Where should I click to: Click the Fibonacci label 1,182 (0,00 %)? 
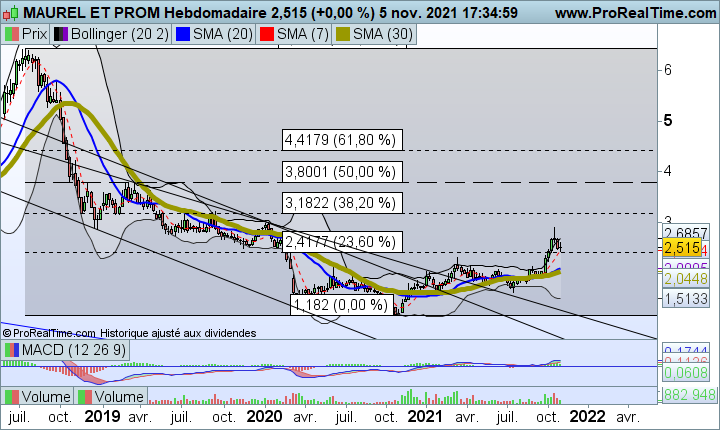pos(342,305)
